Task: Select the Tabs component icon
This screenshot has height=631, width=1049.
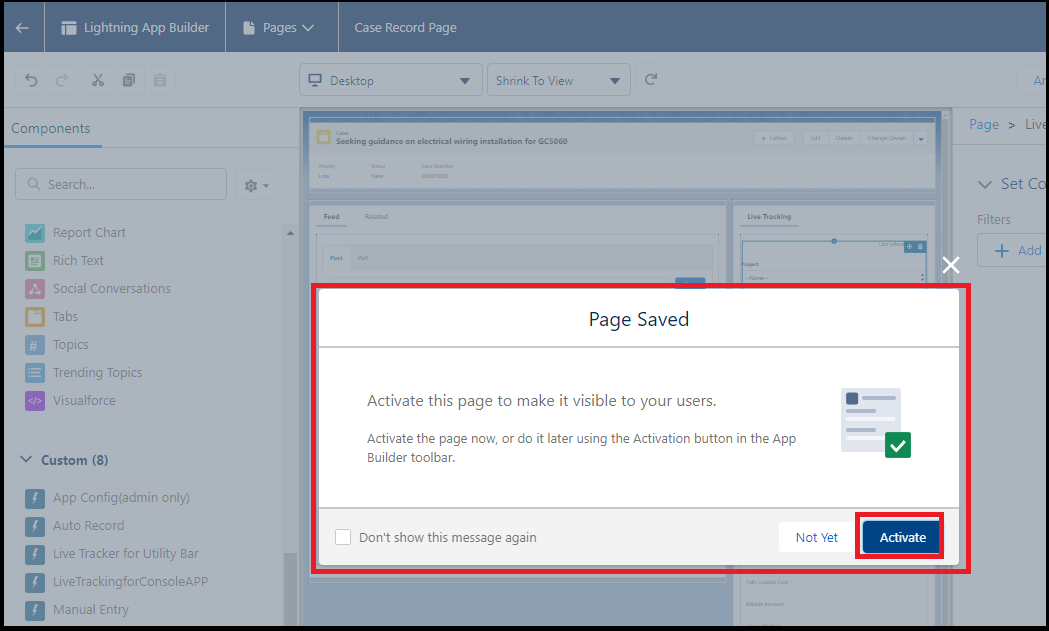Action: click(x=35, y=317)
